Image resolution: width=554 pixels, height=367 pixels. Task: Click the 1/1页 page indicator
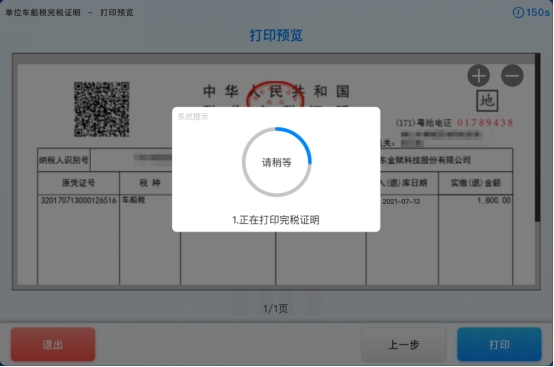(x=276, y=309)
